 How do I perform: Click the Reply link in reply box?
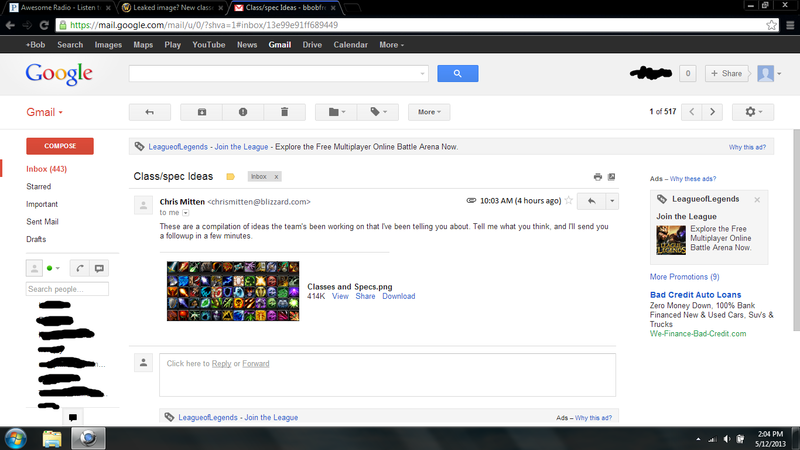coord(221,364)
